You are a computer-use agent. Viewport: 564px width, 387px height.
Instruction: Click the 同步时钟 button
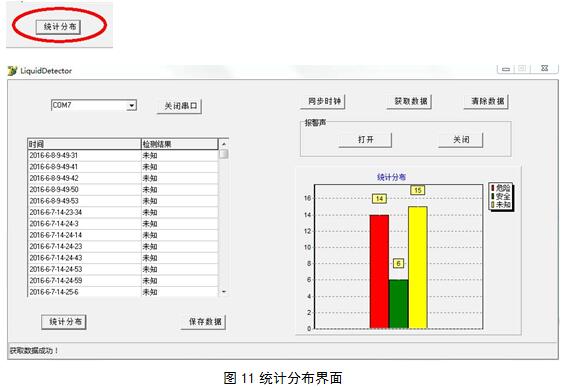323,101
